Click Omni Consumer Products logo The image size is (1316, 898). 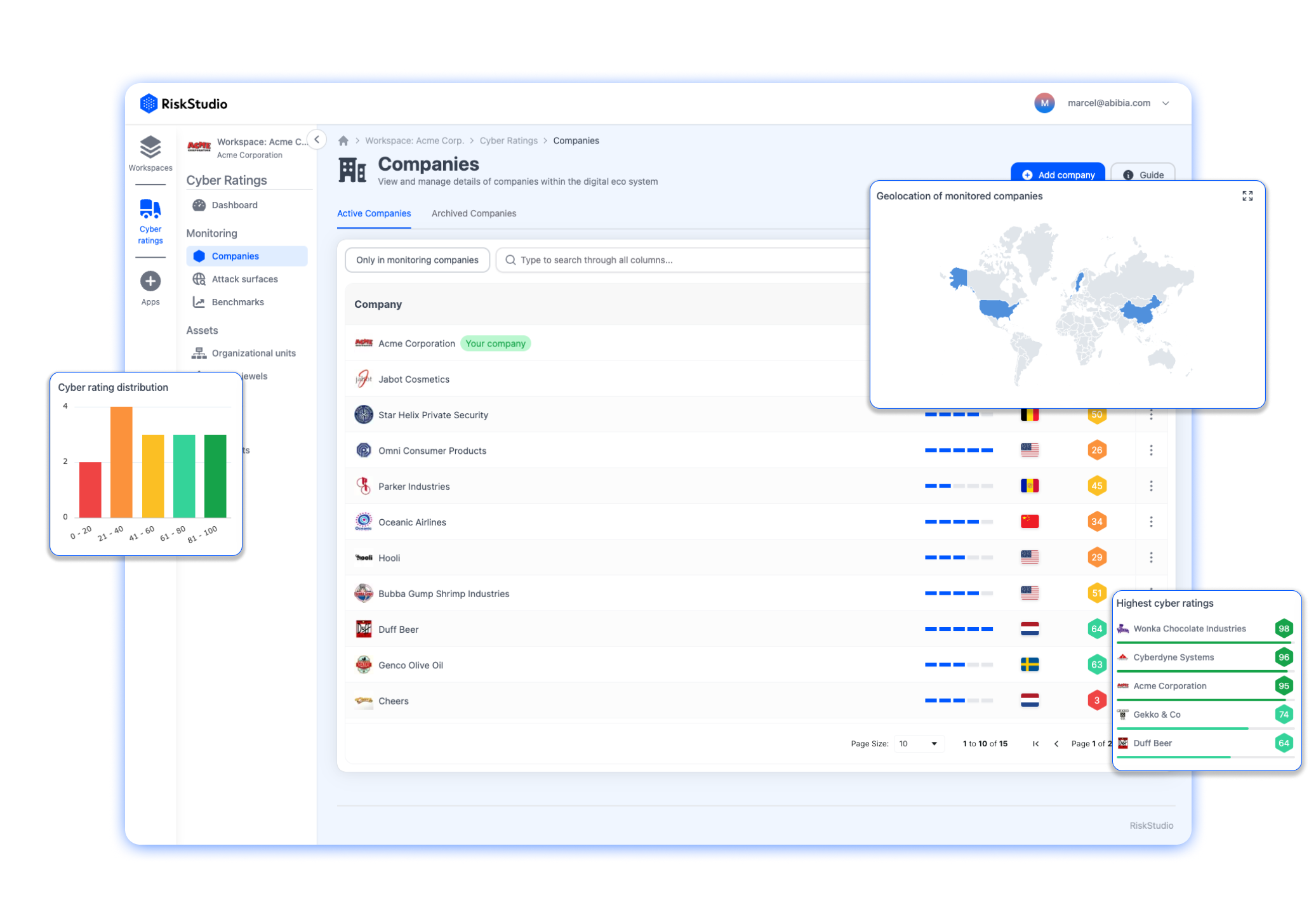[x=364, y=451]
